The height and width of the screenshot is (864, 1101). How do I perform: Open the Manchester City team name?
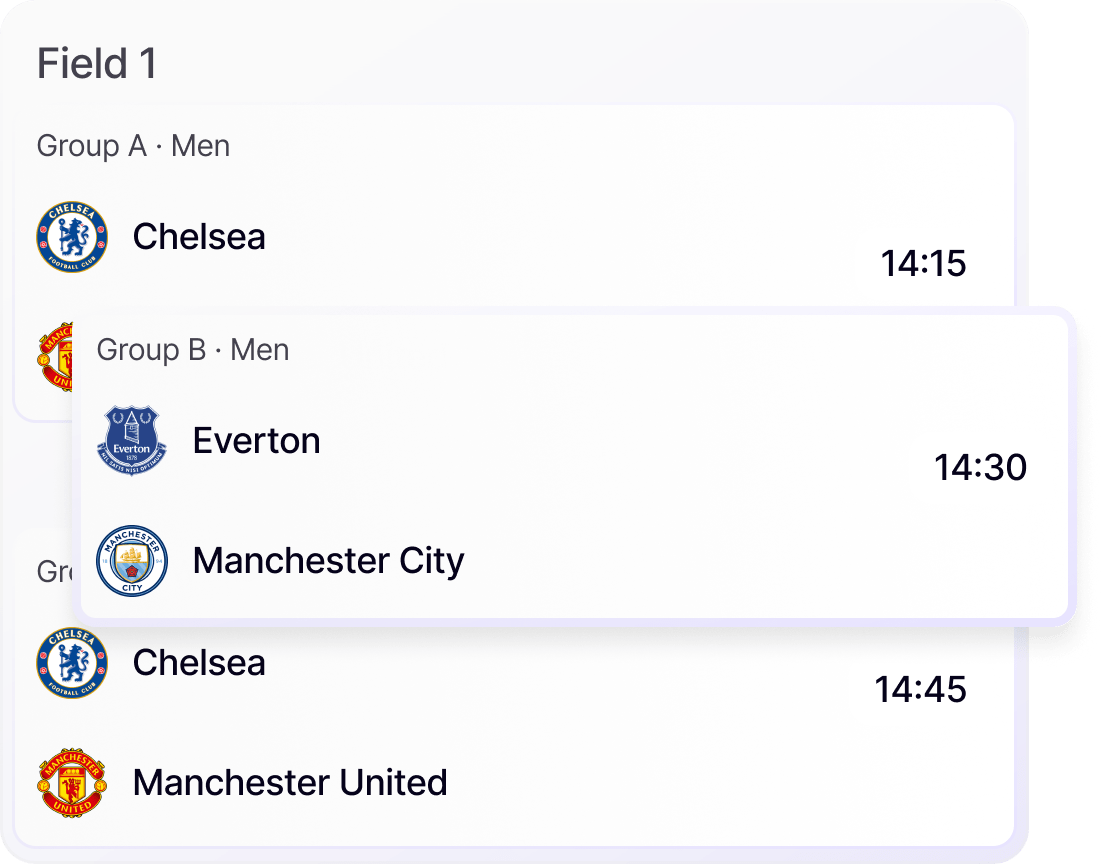click(328, 561)
